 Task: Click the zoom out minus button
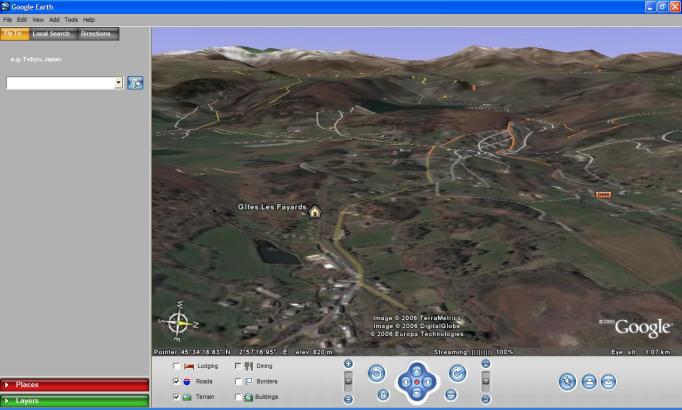click(x=348, y=399)
